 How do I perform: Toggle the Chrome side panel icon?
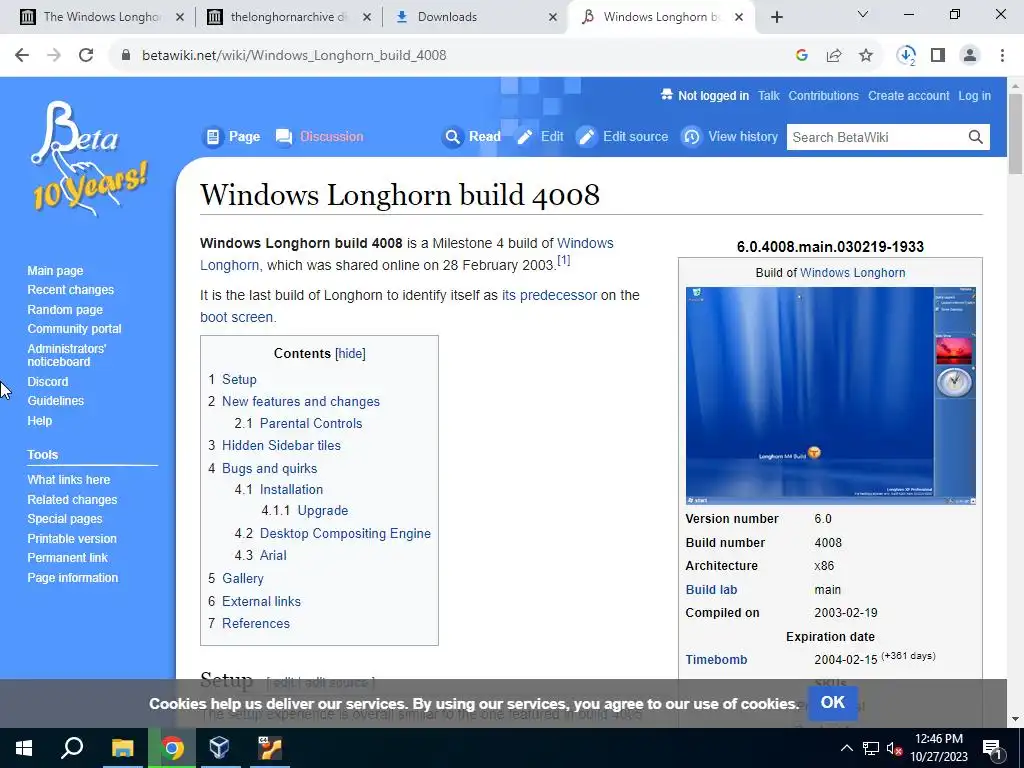click(938, 56)
